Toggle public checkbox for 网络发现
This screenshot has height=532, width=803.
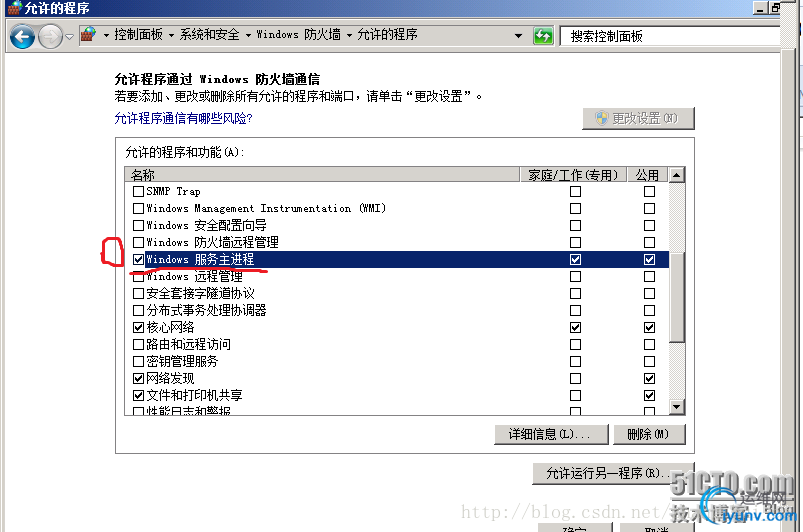[649, 378]
